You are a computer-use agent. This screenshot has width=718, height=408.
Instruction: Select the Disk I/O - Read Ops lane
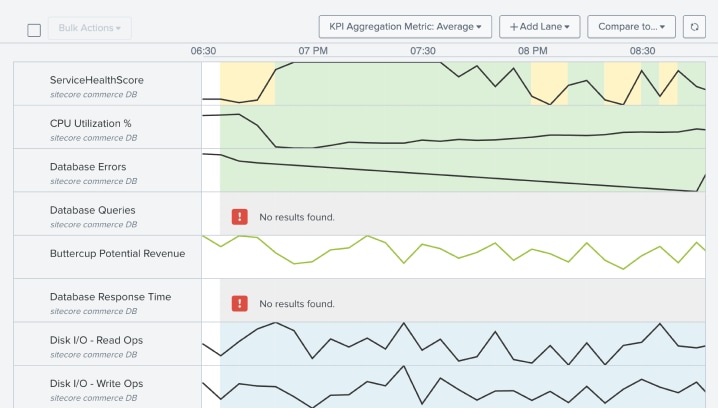pyautogui.click(x=96, y=340)
